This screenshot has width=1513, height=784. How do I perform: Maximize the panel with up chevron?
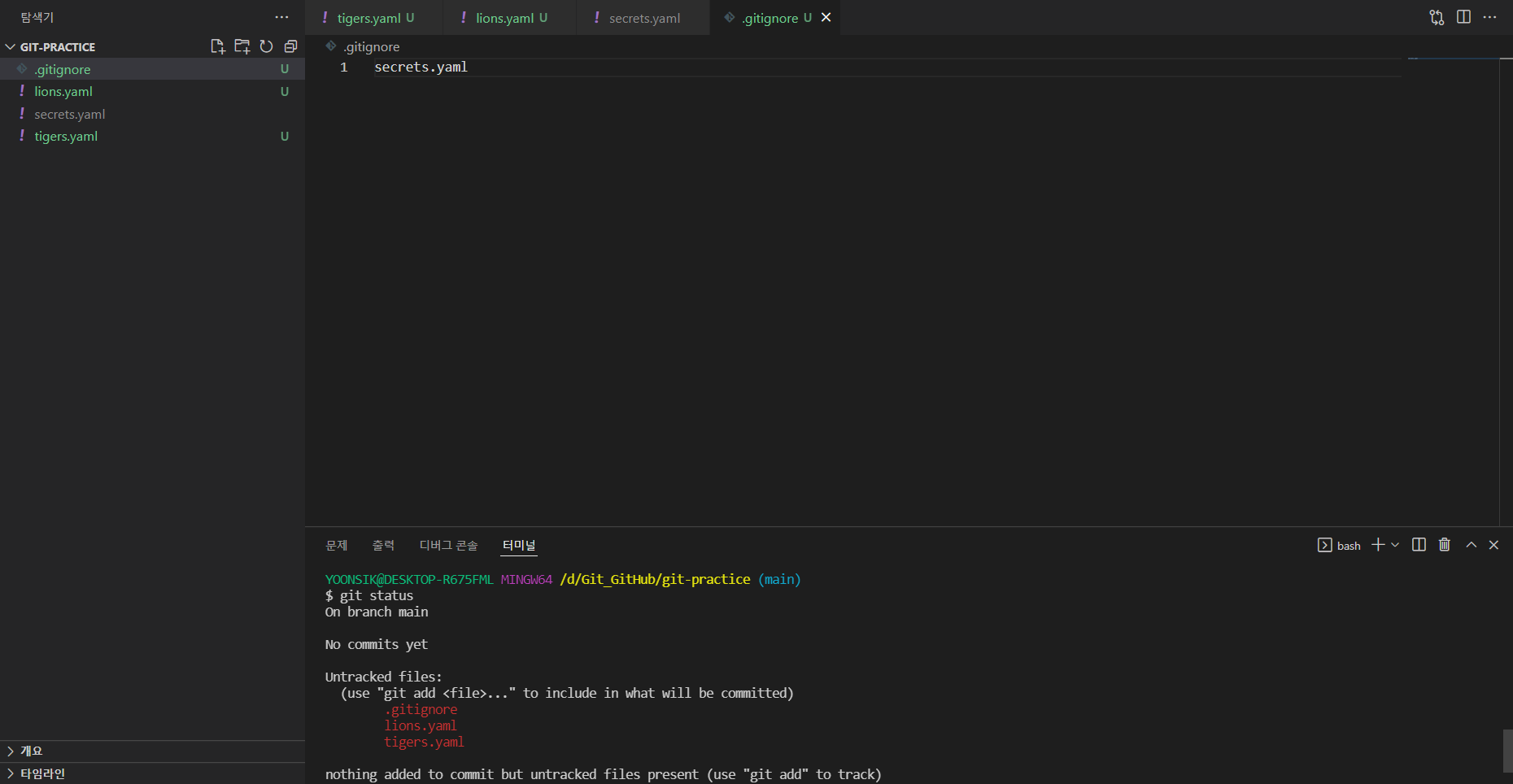tap(1471, 545)
